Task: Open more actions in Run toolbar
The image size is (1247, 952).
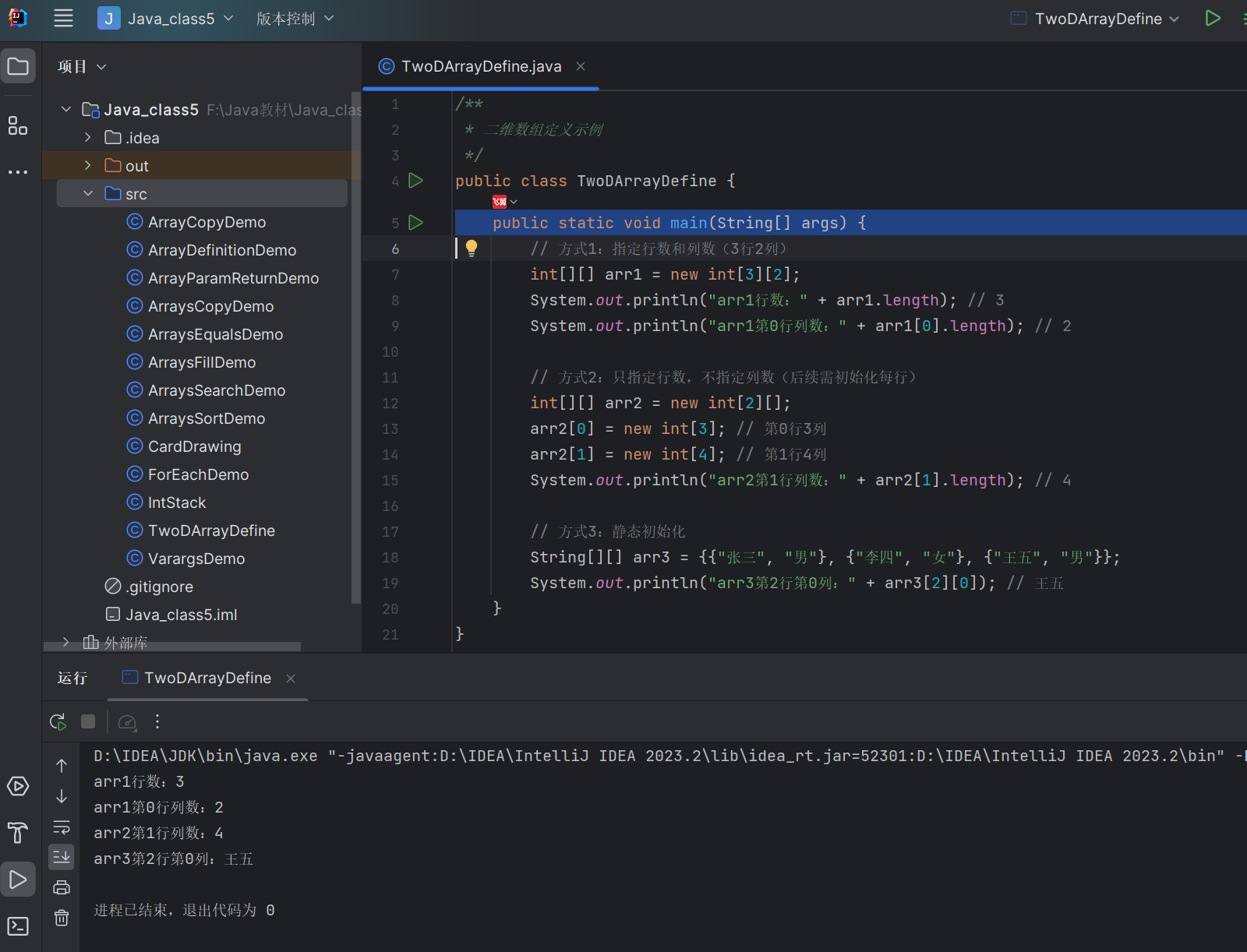Action: click(x=157, y=722)
